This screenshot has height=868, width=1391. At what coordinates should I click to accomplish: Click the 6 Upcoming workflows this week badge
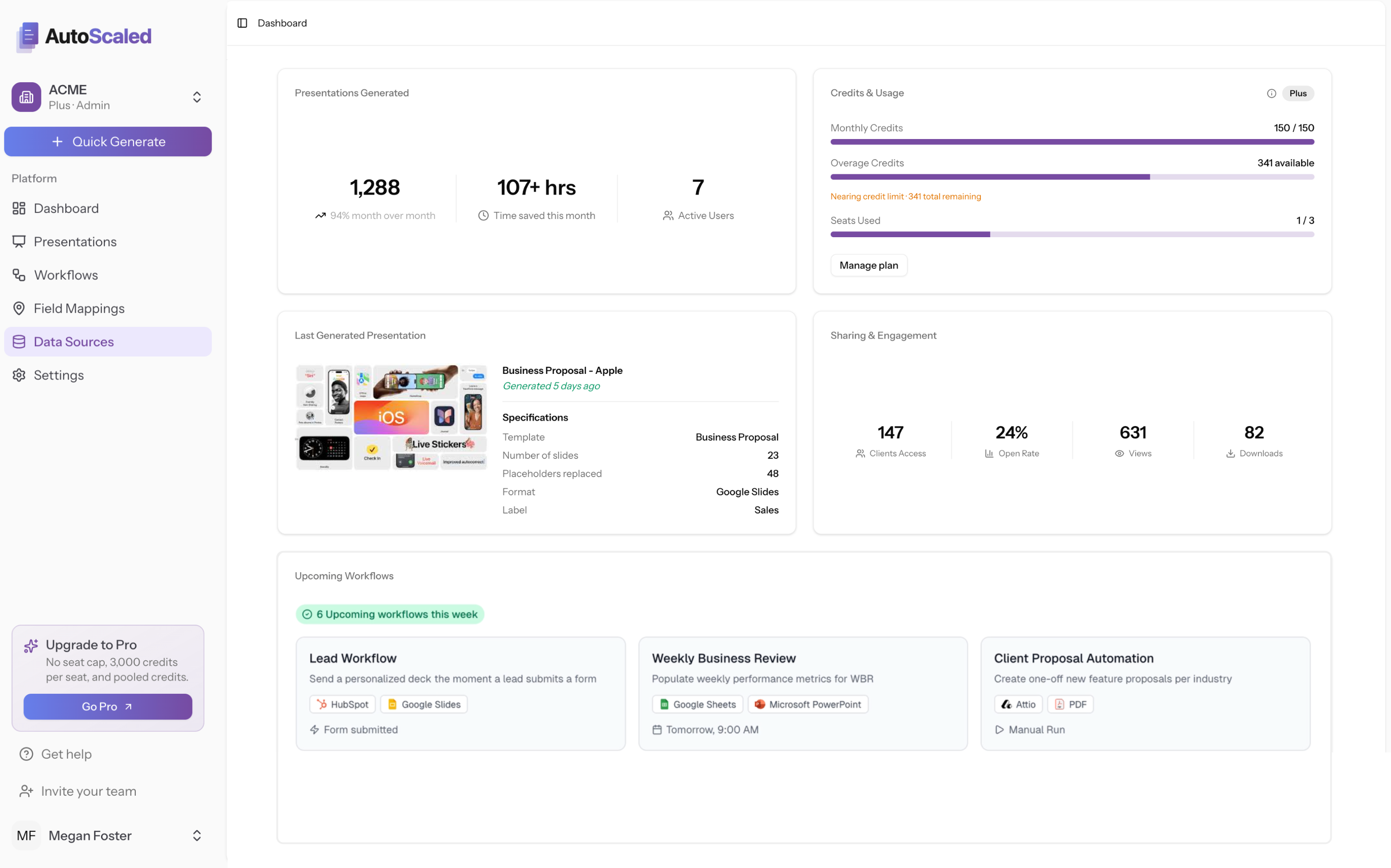[390, 614]
